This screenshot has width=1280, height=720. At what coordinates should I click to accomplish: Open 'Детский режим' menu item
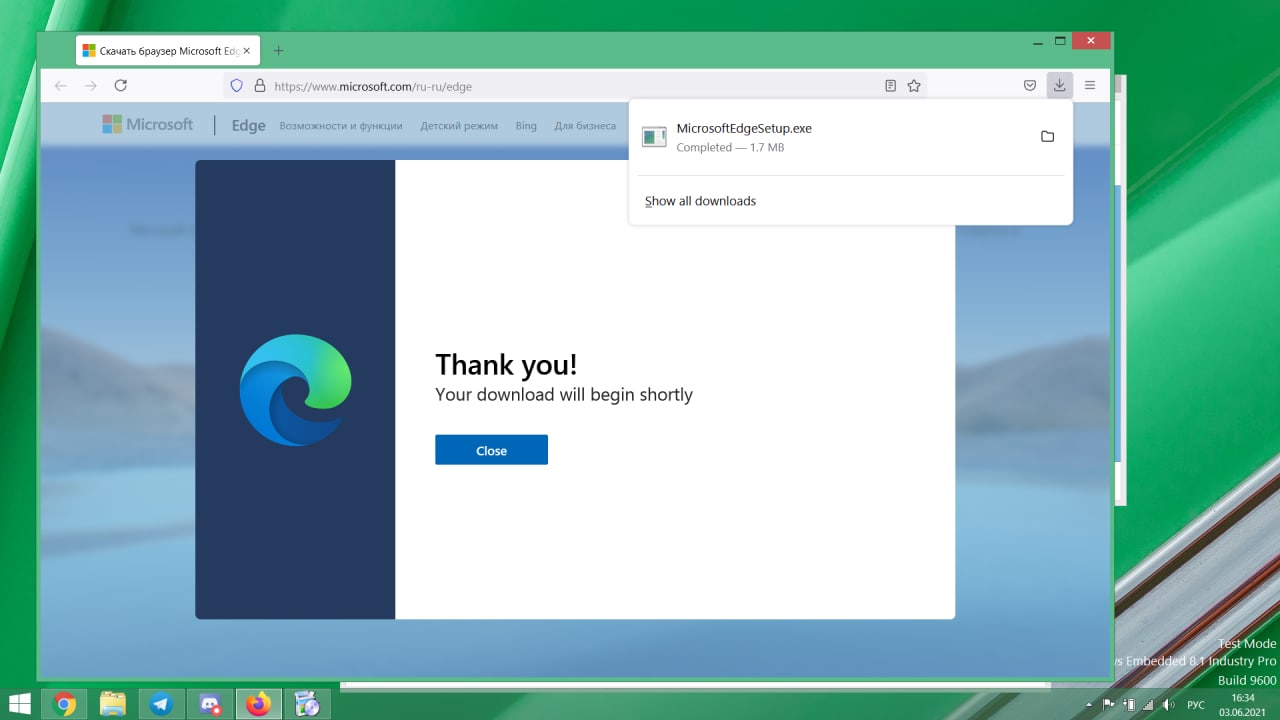pyautogui.click(x=459, y=126)
